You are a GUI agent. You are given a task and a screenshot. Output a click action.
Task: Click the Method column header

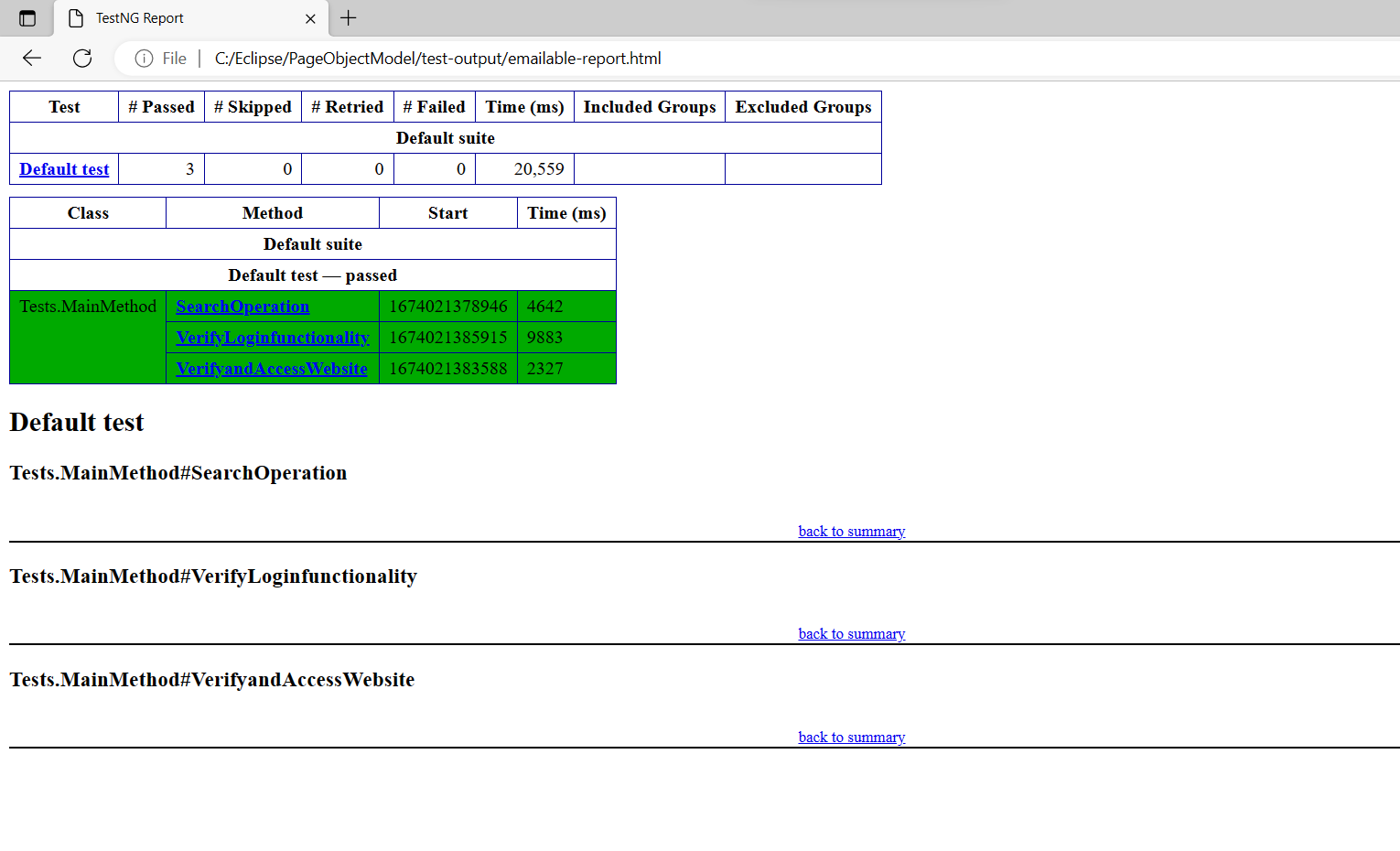(273, 213)
